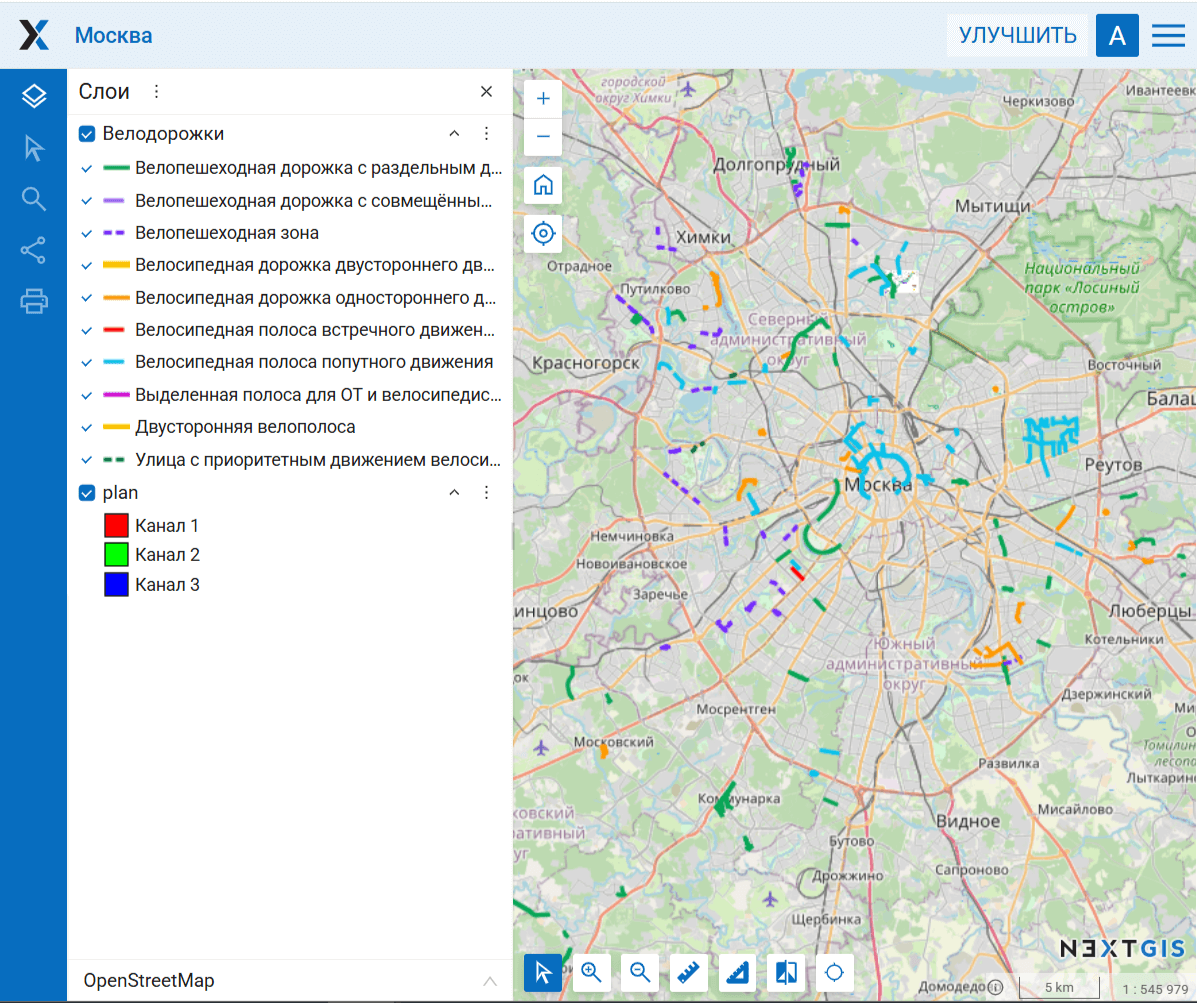Viewport: 1197px width, 1003px height.
Task: Enable the map swipe compare tool
Action: [x=786, y=972]
